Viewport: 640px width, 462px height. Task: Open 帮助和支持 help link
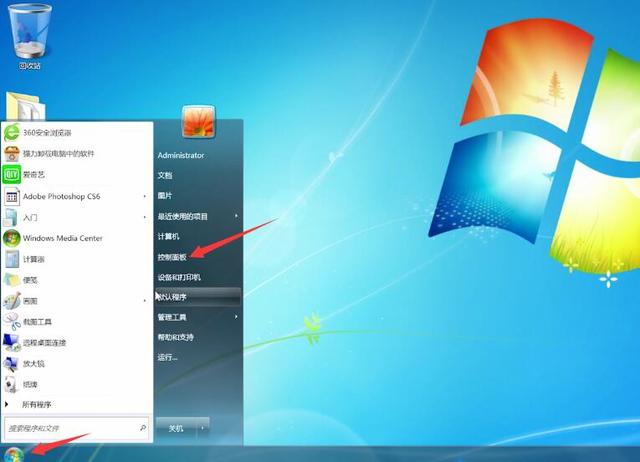[177, 337]
